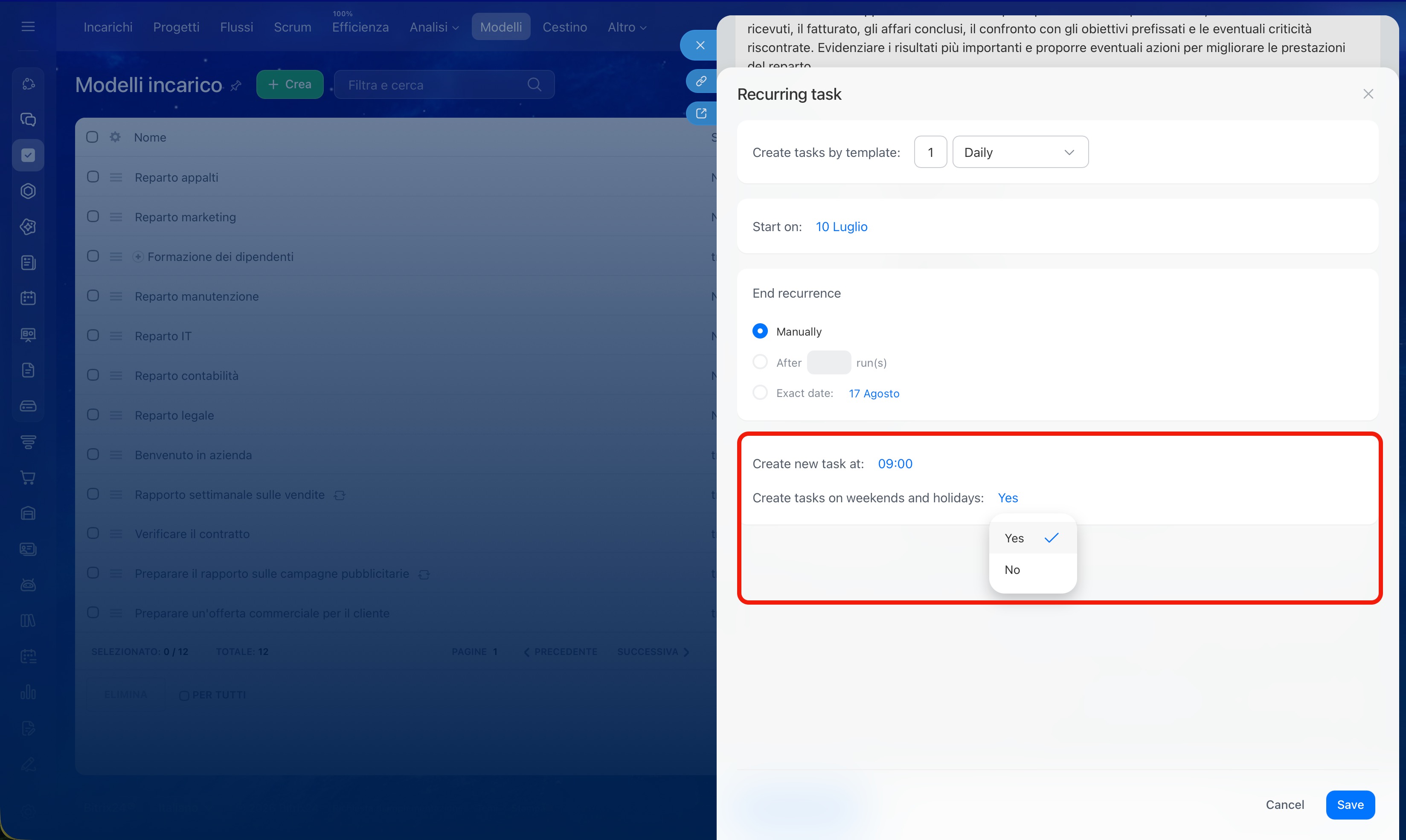1406x840 pixels.
Task: Click the interval number field
Action: point(930,152)
